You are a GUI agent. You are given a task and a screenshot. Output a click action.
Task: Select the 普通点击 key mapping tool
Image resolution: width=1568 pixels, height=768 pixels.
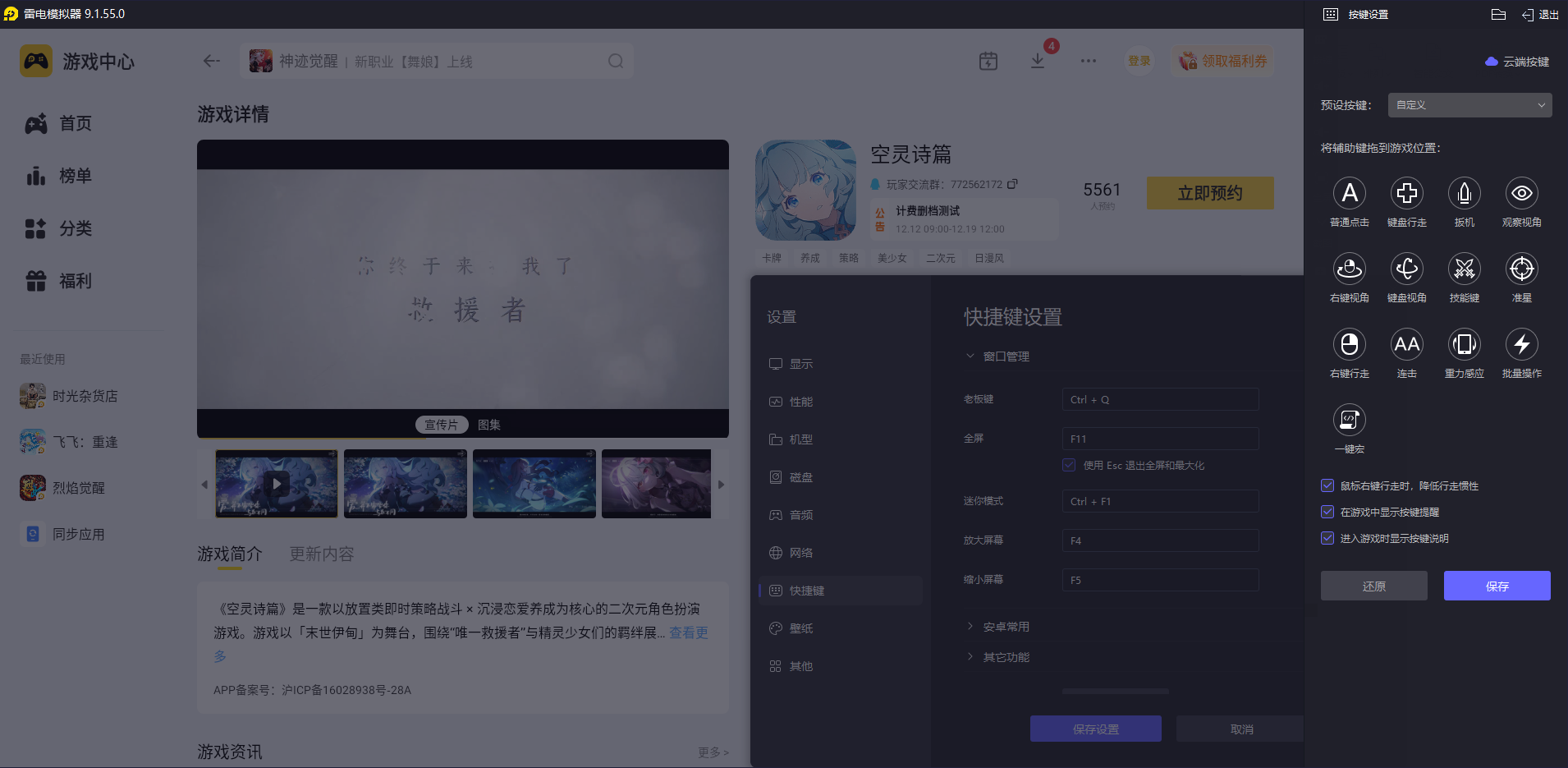[x=1349, y=194]
